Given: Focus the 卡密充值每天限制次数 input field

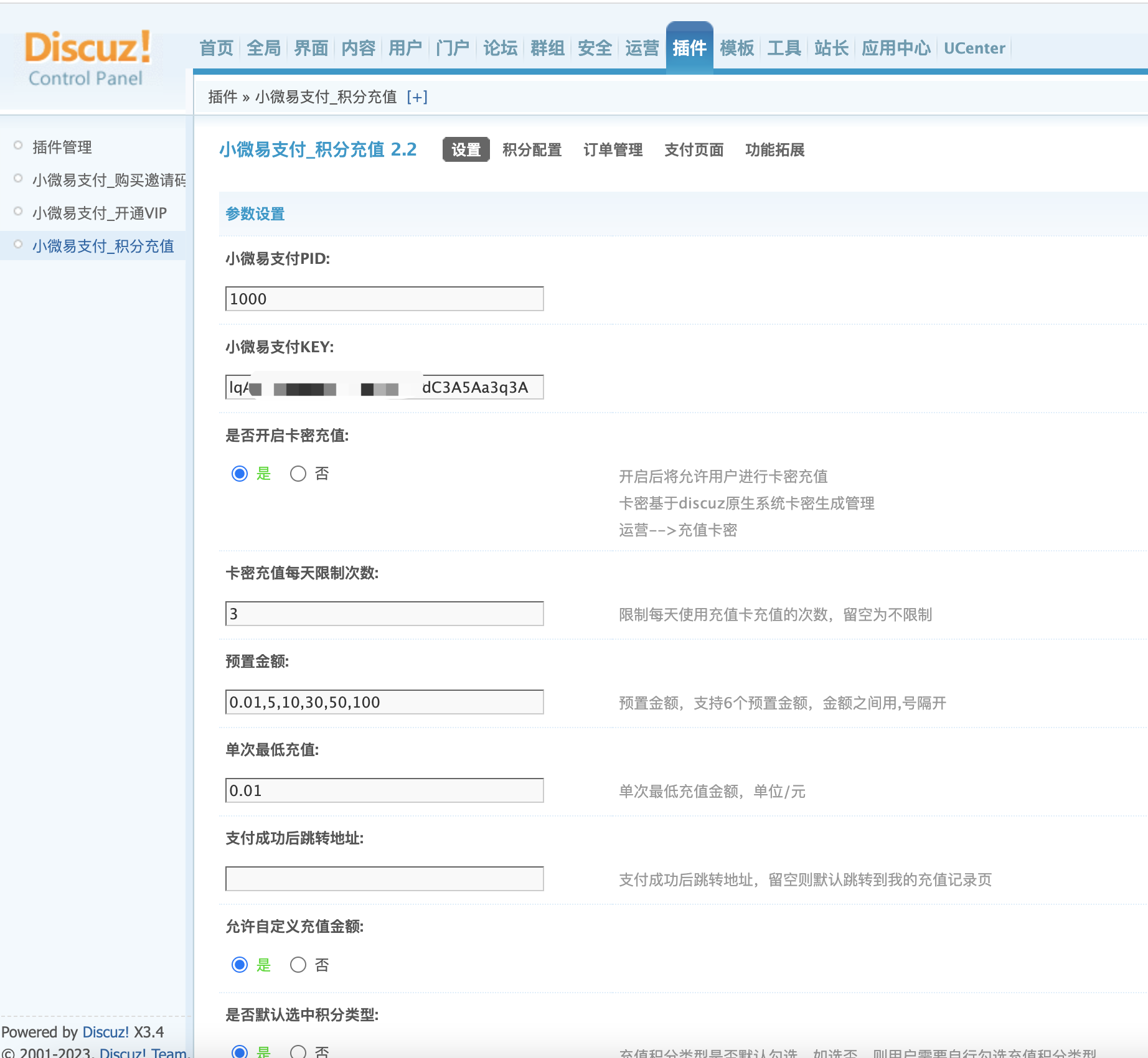Looking at the screenshot, I should point(384,614).
